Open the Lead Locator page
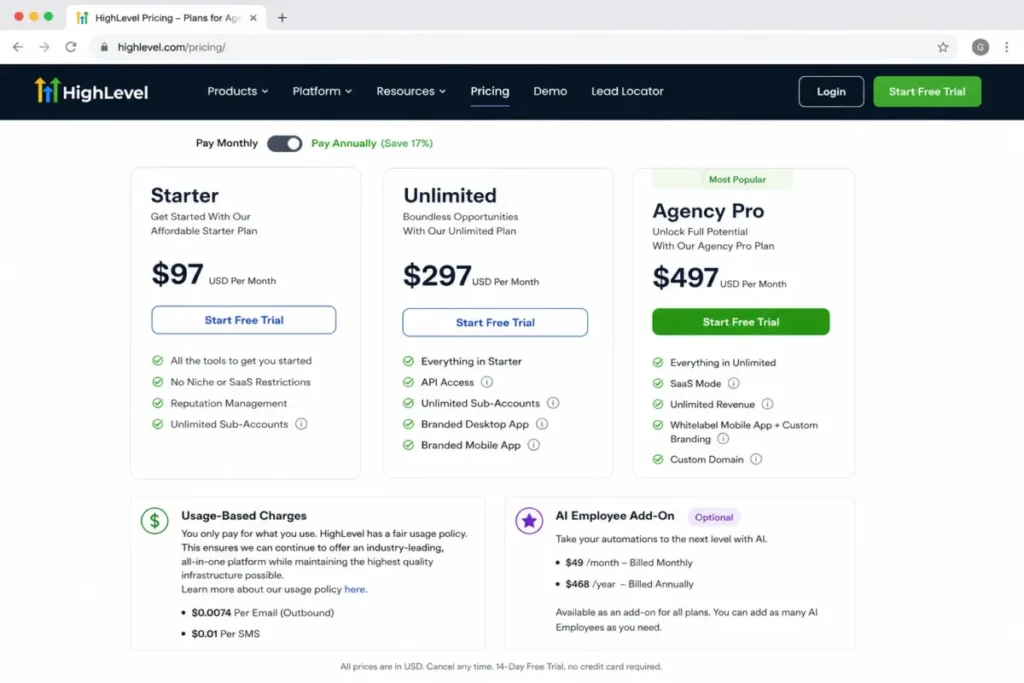 (627, 91)
